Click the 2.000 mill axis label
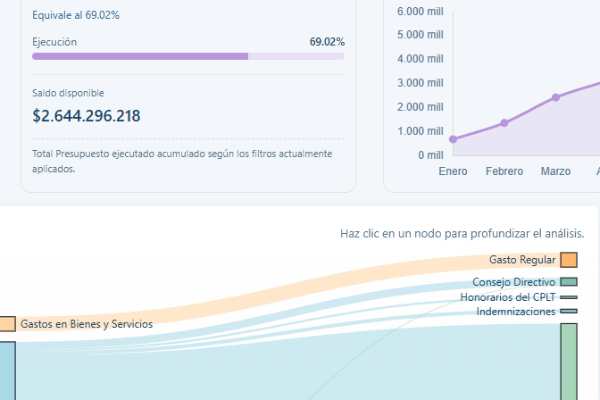The image size is (600, 400). (420, 107)
